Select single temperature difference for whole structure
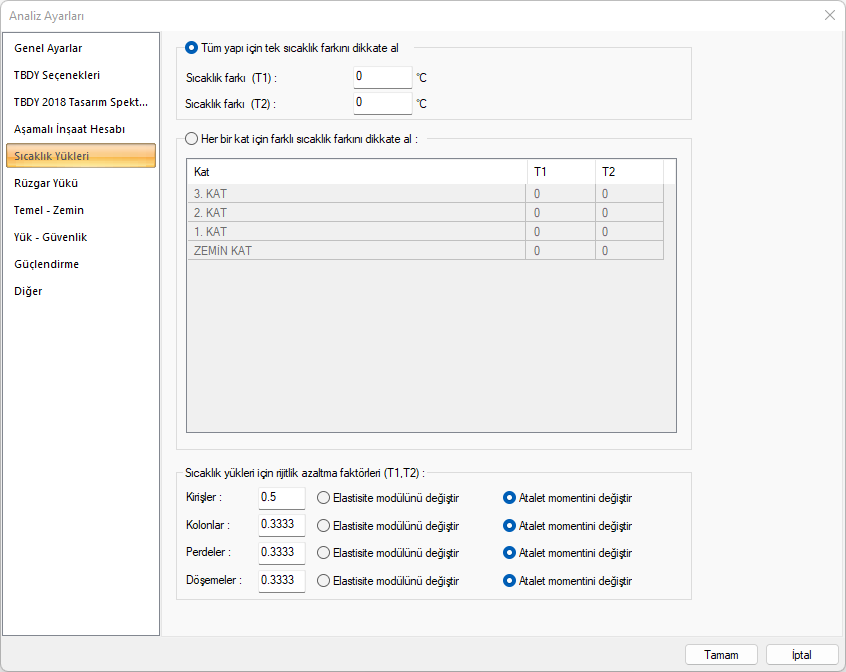Viewport: 846px width, 672px height. point(192,47)
